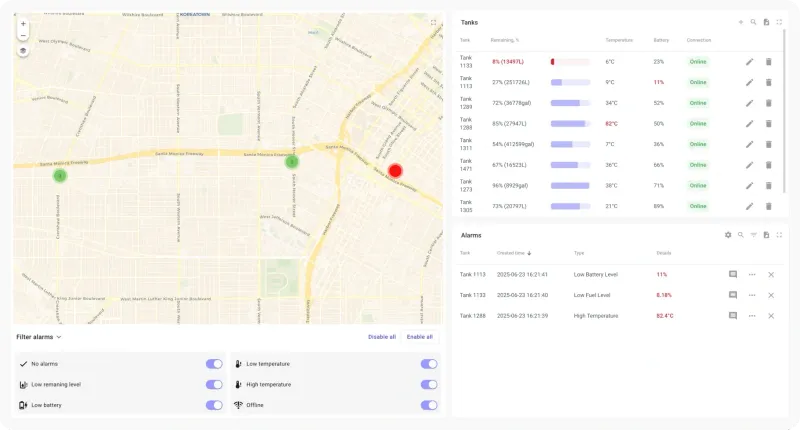The width and height of the screenshot is (800, 430).
Task: Click the Tank 1133 red level bar
Action: (570, 62)
